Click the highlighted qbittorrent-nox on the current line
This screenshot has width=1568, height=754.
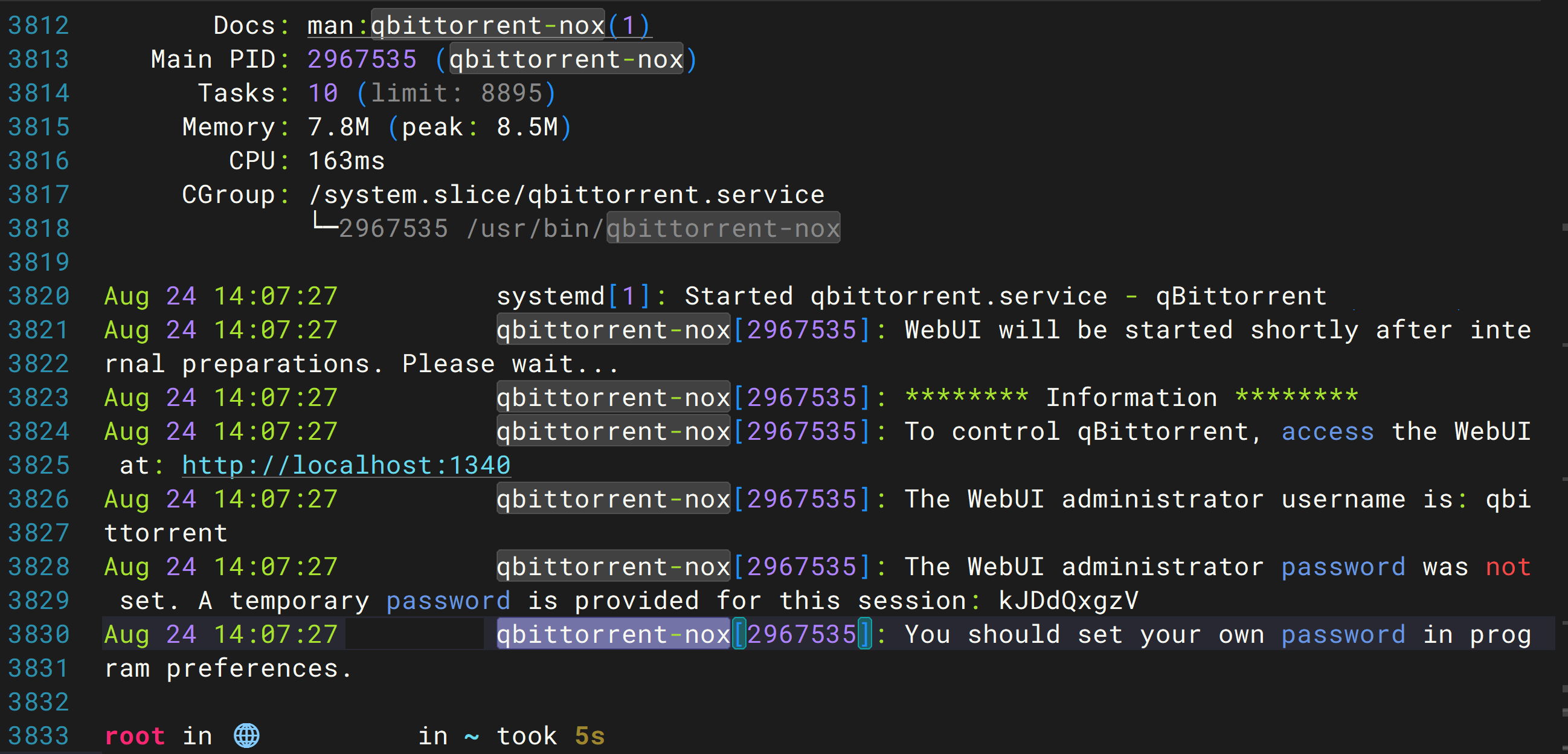pos(613,634)
